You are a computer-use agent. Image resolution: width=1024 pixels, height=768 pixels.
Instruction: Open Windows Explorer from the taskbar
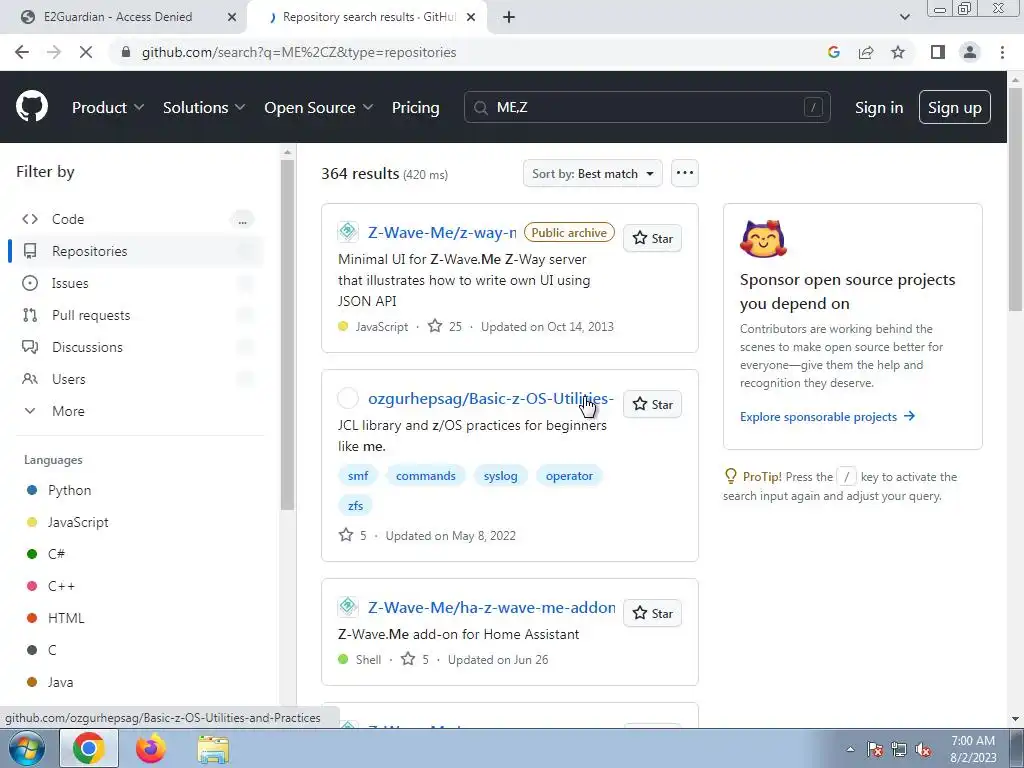coord(213,750)
